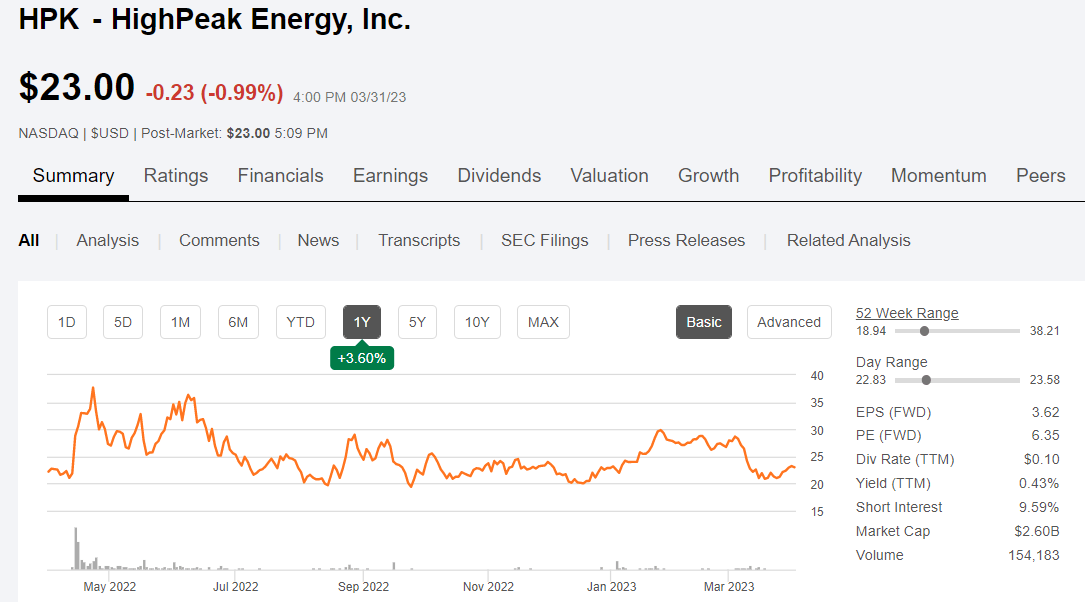View Press Releases

(x=686, y=240)
